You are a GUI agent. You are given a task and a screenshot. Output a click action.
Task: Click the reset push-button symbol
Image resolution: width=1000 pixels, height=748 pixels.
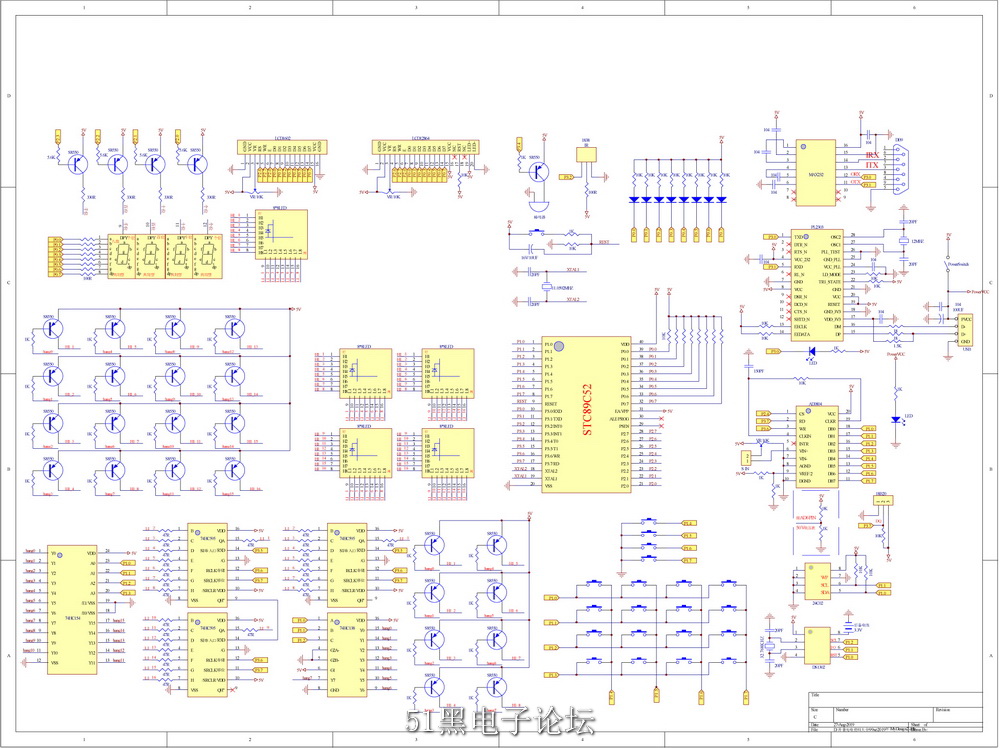pos(537,232)
